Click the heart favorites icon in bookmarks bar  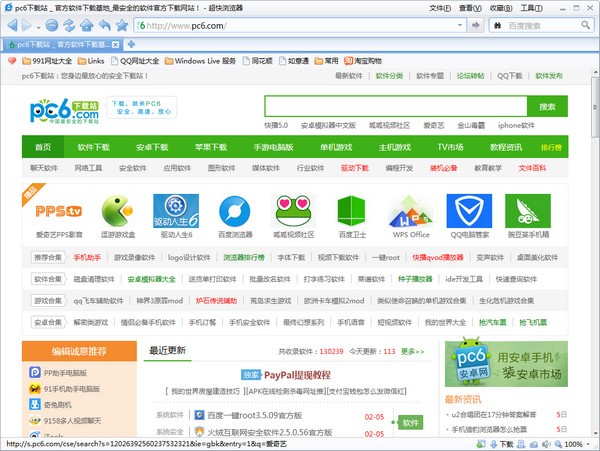point(12,61)
